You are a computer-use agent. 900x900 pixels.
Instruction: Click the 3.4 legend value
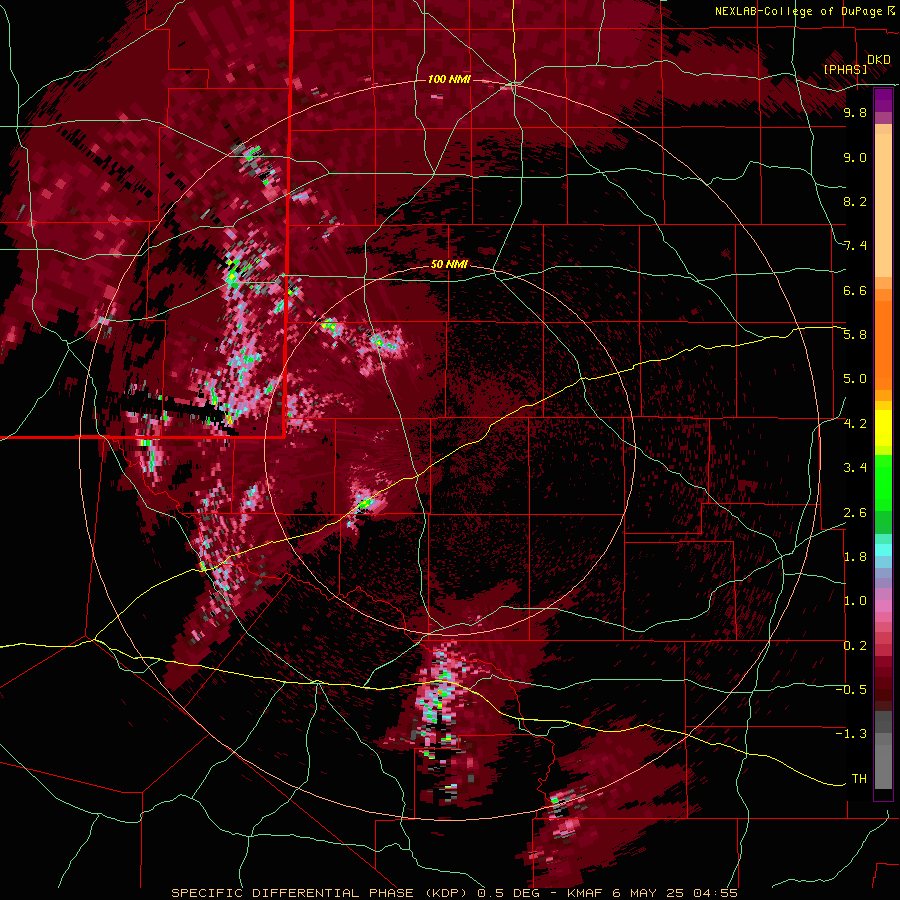pyautogui.click(x=855, y=468)
